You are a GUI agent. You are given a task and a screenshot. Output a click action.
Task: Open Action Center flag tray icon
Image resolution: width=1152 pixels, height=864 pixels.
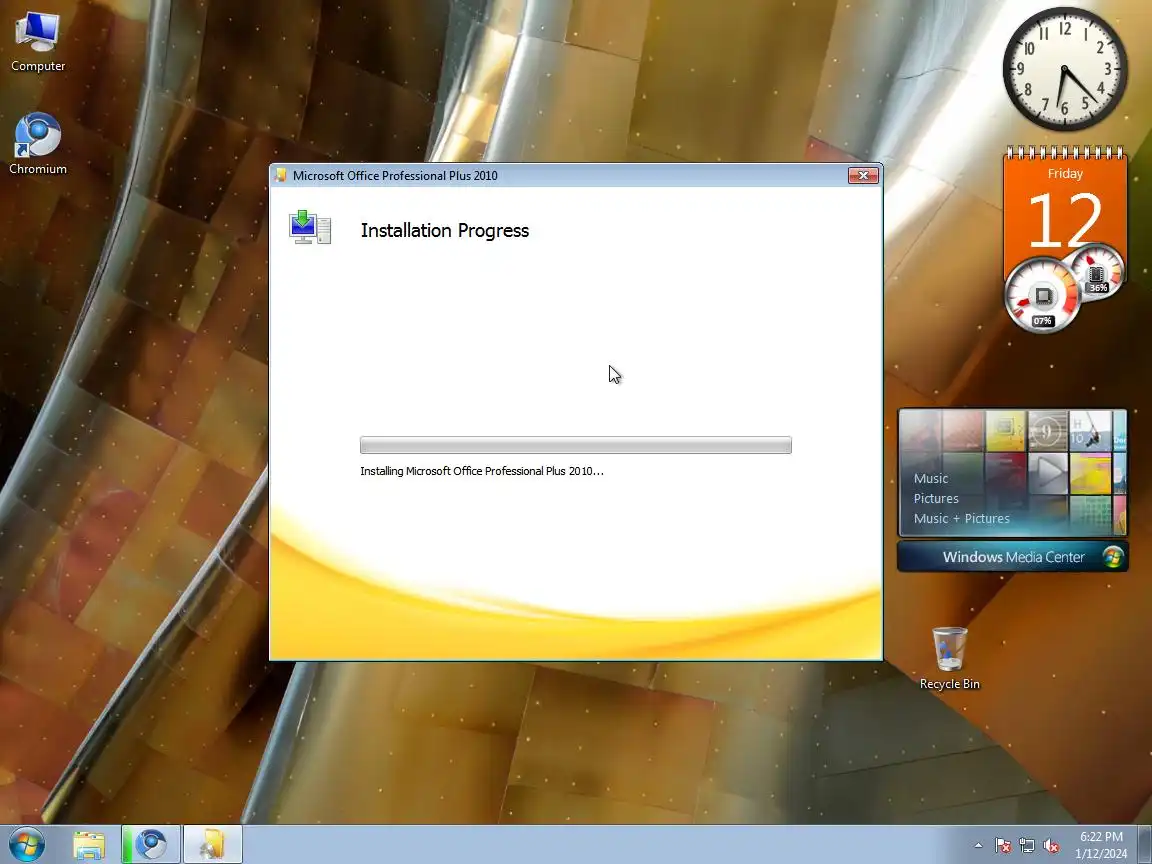coord(1002,846)
